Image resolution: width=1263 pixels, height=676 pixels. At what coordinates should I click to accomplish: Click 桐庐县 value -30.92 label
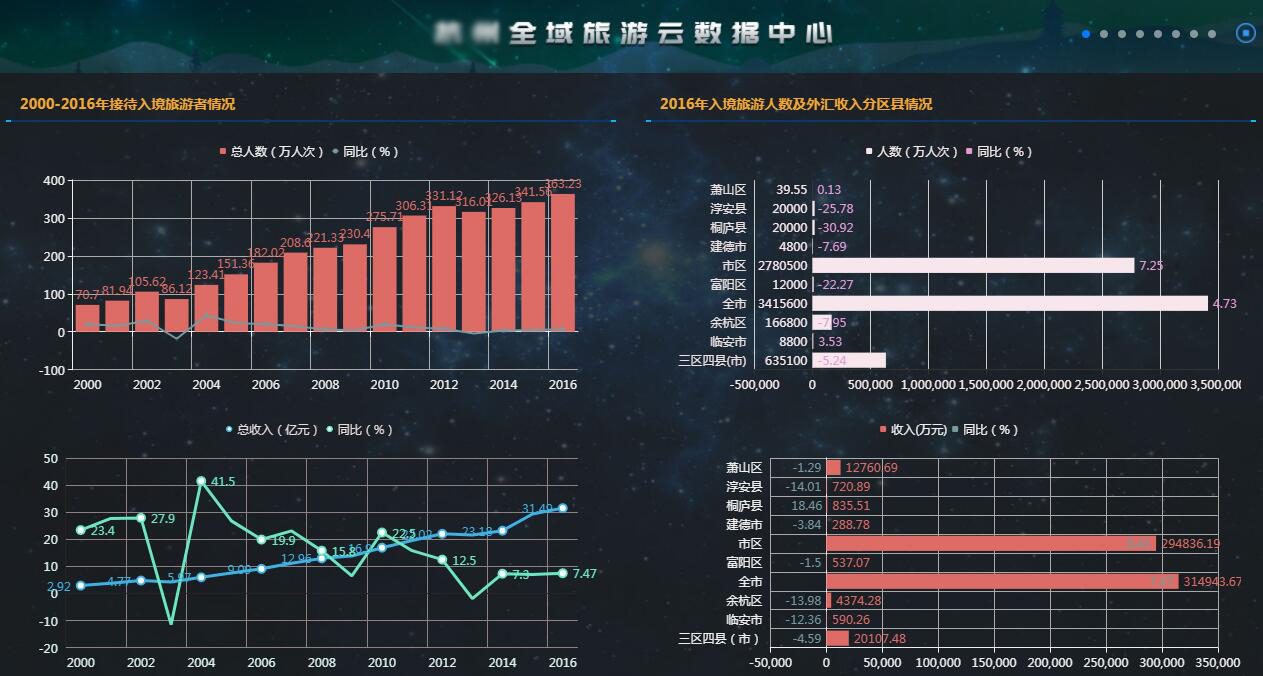pos(836,228)
